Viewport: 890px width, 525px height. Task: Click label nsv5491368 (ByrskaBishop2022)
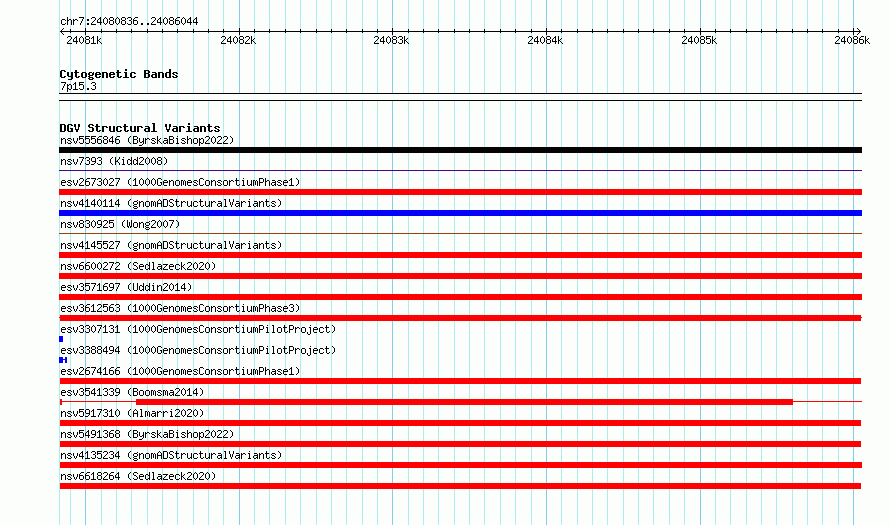[x=147, y=434]
